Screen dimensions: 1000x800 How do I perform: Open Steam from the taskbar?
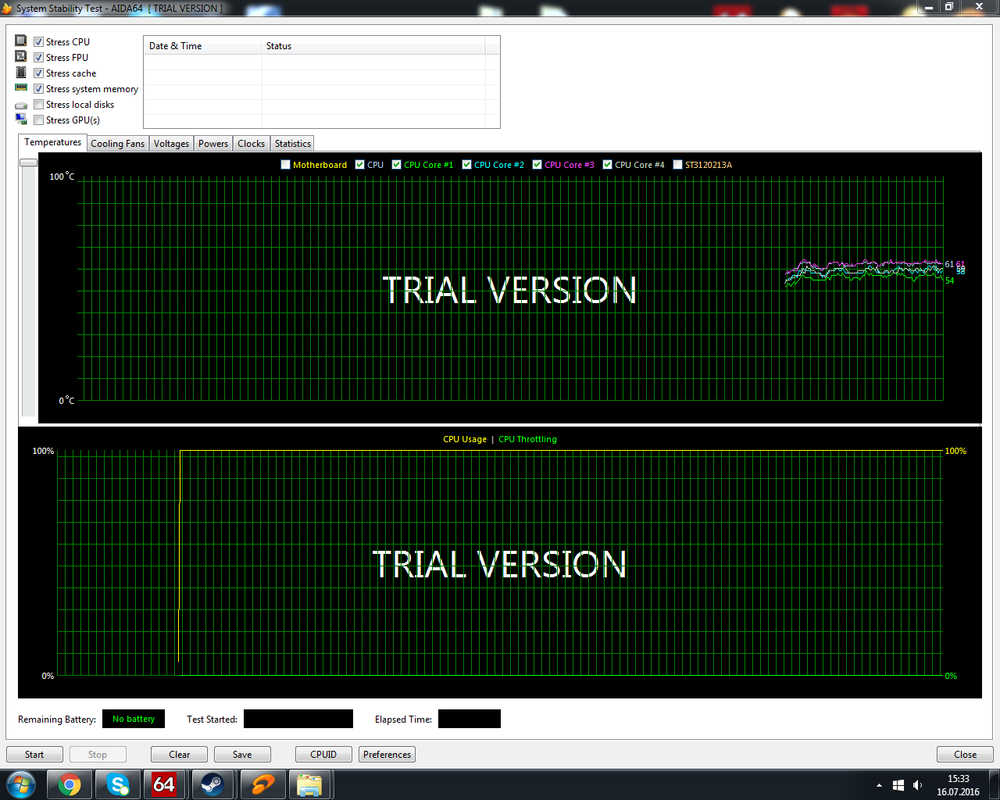(212, 784)
